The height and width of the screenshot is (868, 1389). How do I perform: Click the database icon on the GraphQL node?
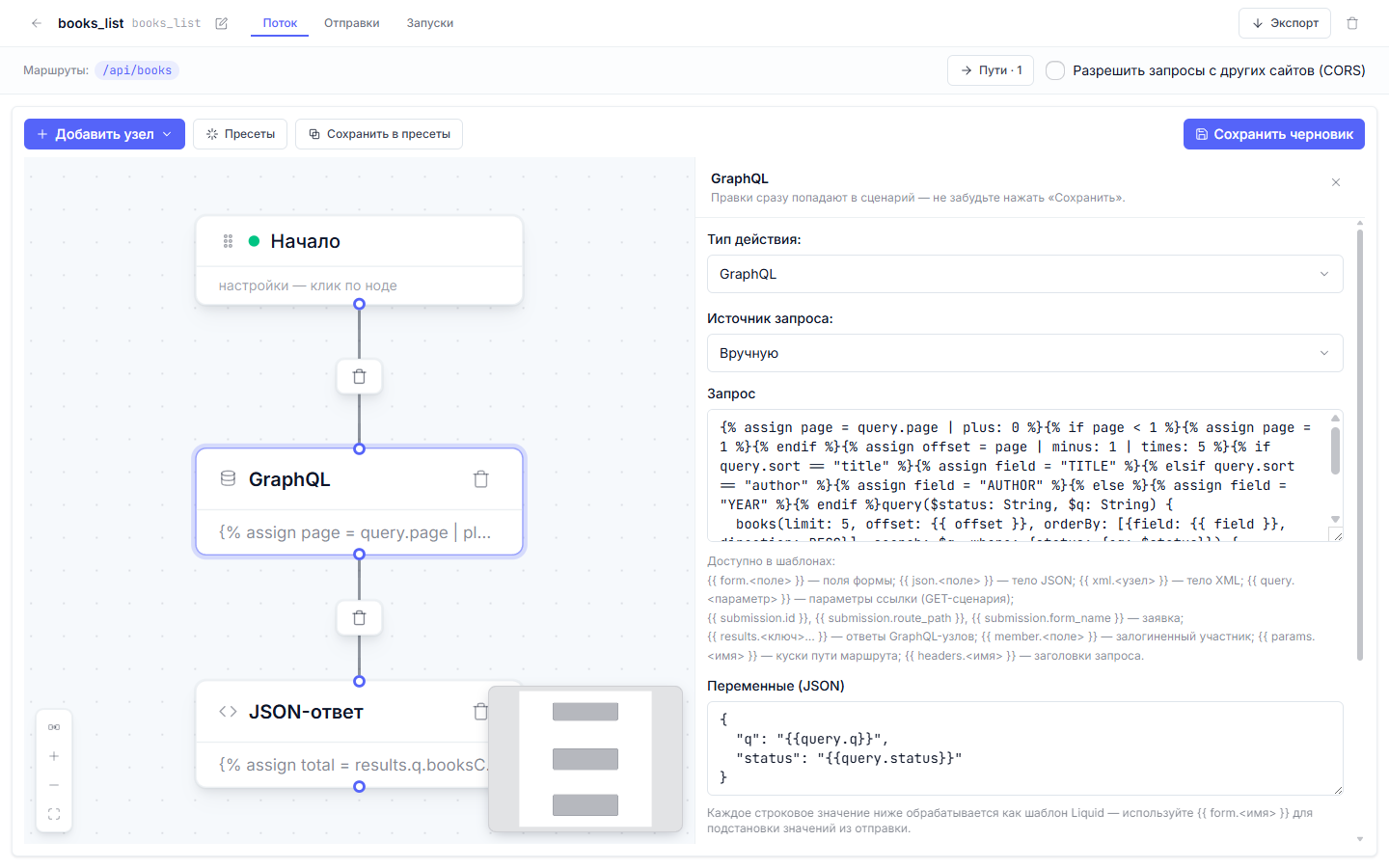(228, 478)
